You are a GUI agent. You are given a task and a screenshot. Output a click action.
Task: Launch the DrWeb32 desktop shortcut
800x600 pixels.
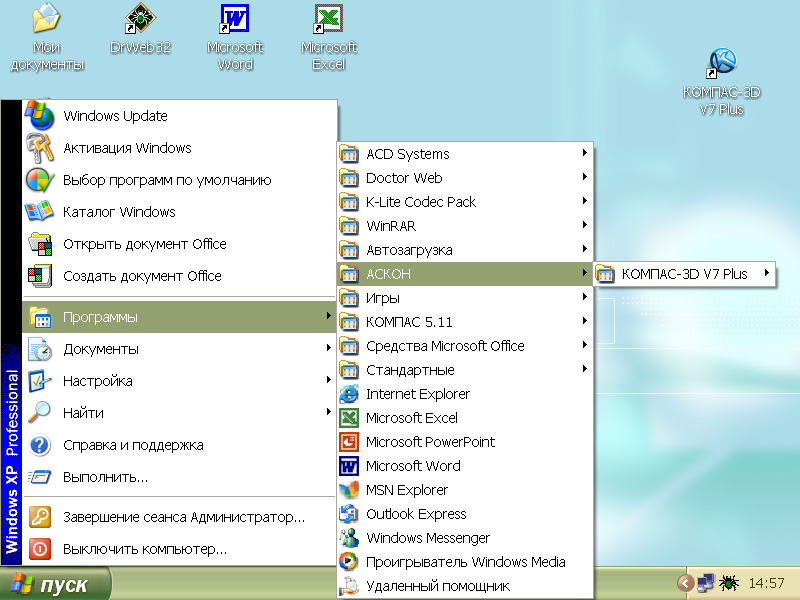tap(140, 29)
